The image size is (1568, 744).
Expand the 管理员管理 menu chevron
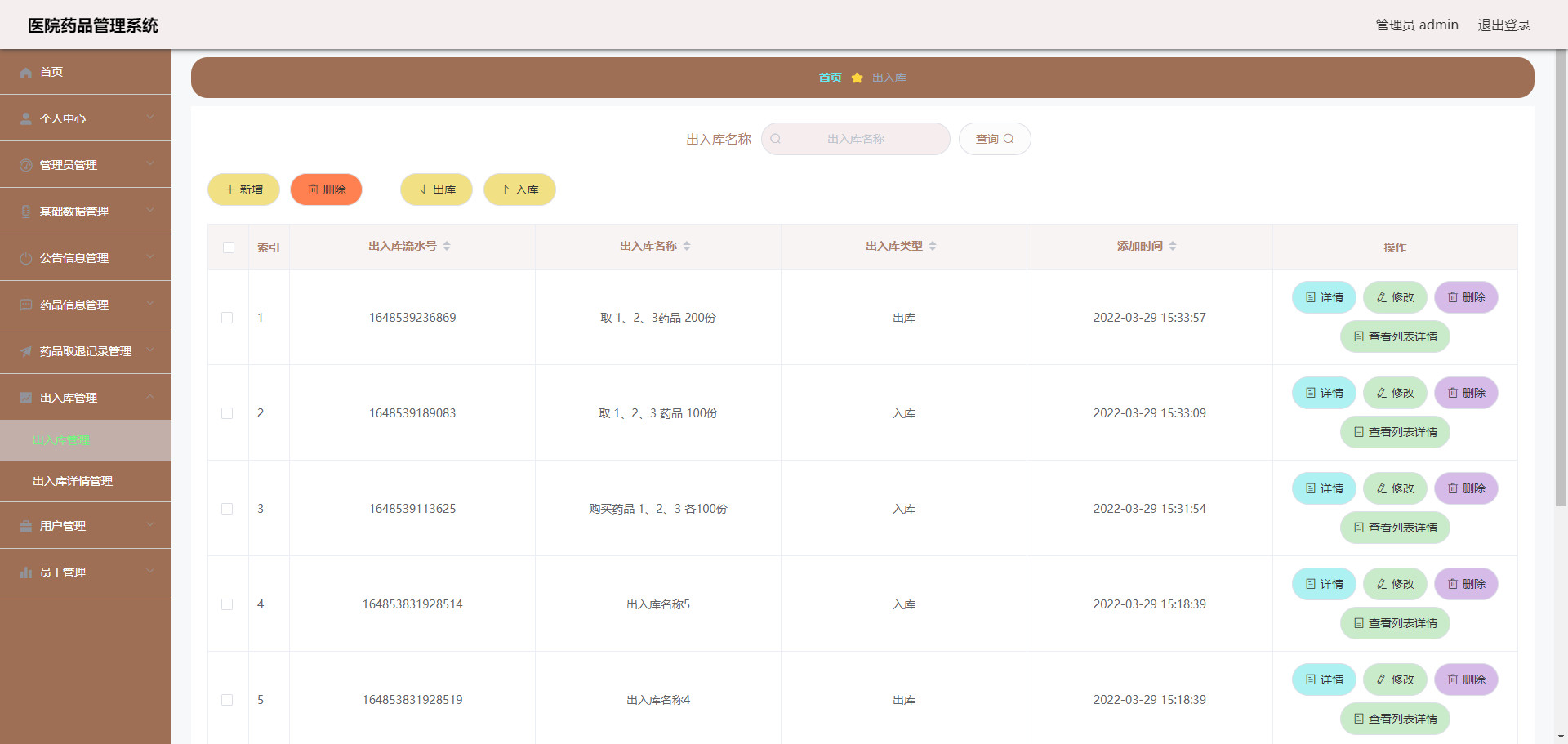pos(150,164)
